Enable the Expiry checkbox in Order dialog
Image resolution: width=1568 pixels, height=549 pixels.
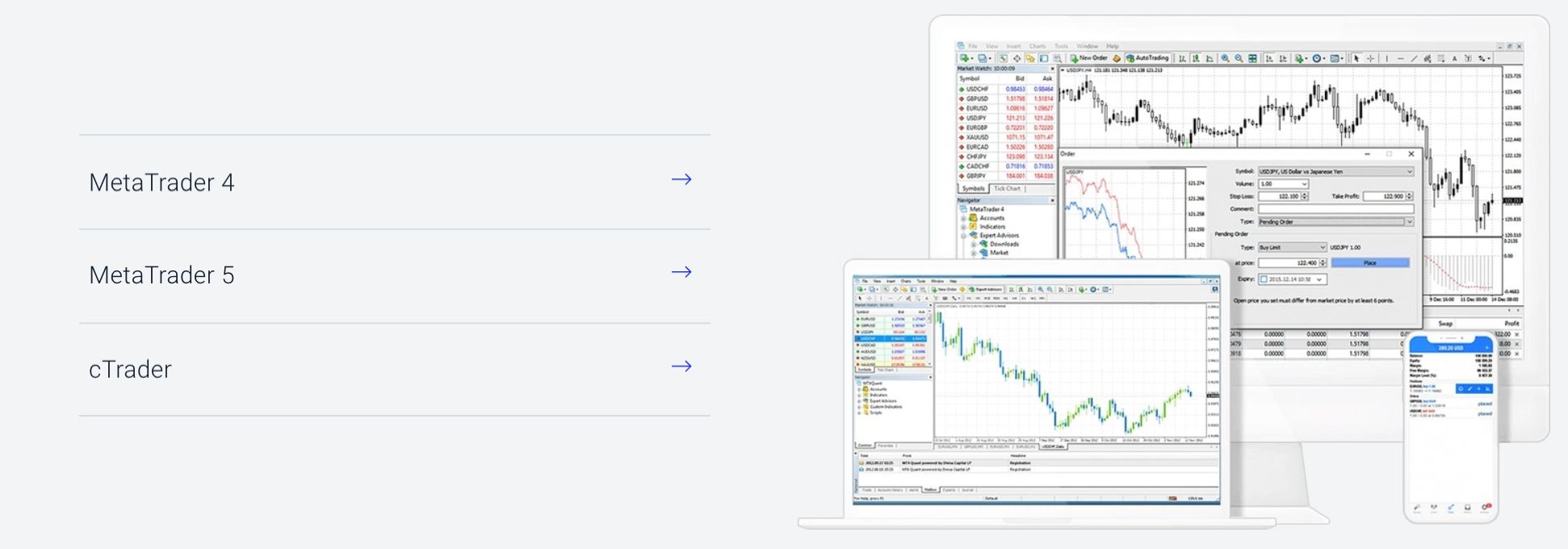click(1264, 279)
